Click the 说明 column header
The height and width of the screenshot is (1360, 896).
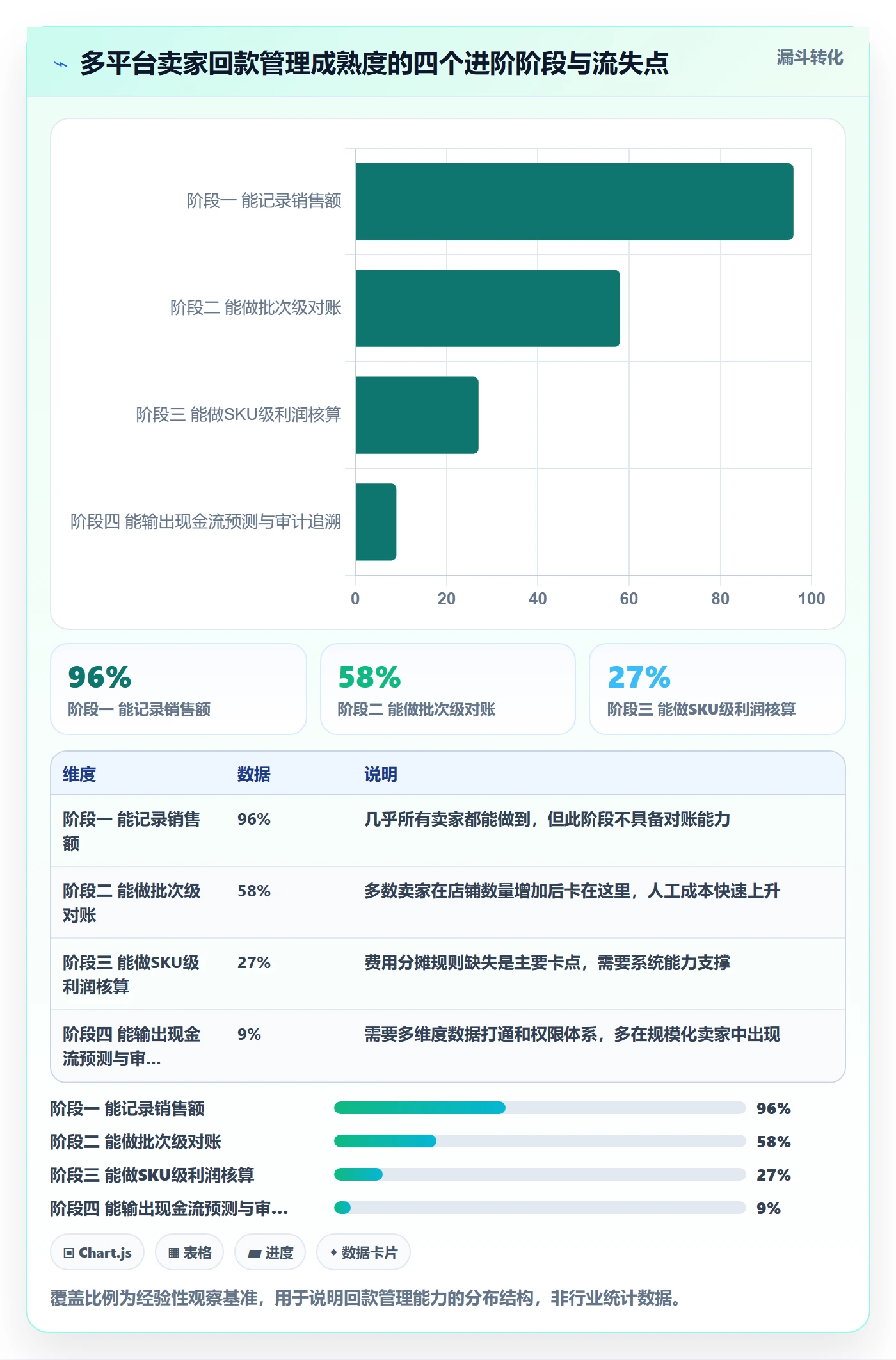[x=381, y=774]
